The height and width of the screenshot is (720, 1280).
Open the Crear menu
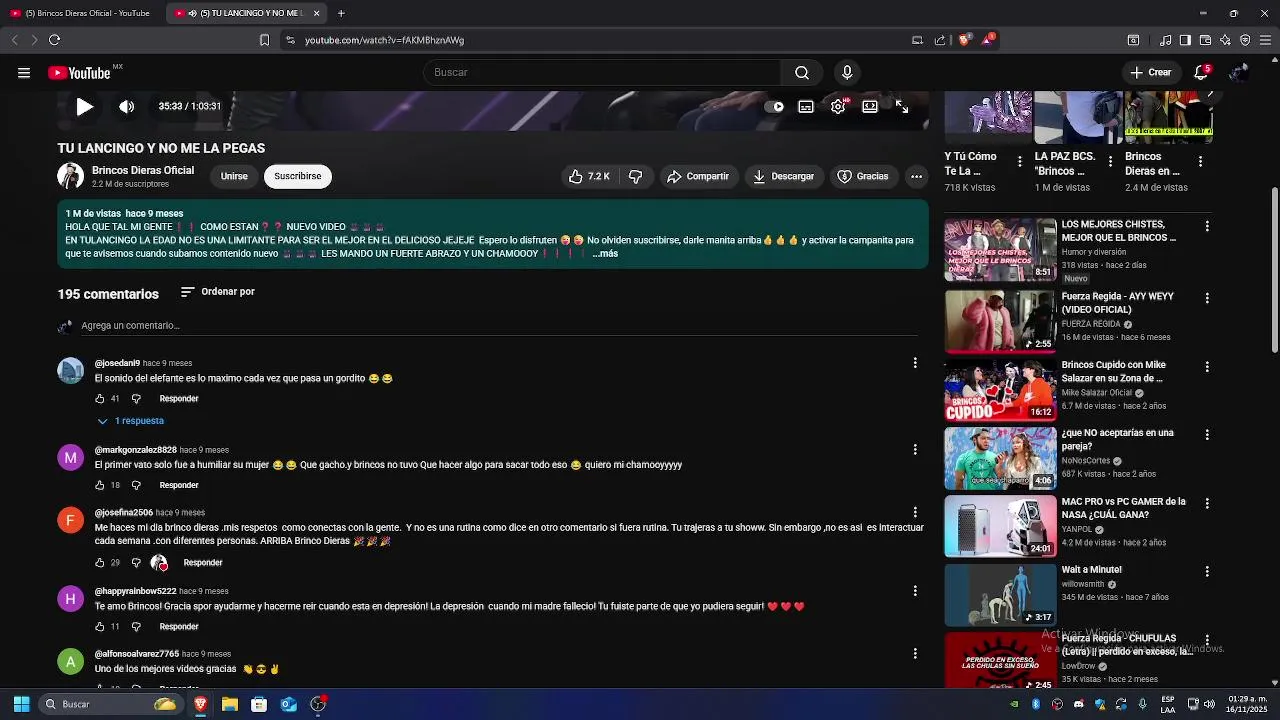click(1151, 72)
